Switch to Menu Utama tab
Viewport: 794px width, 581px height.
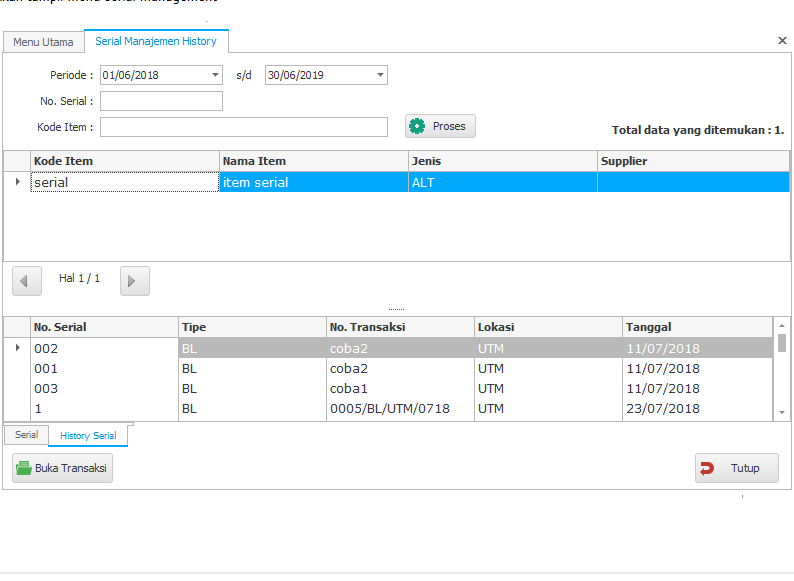tap(43, 42)
